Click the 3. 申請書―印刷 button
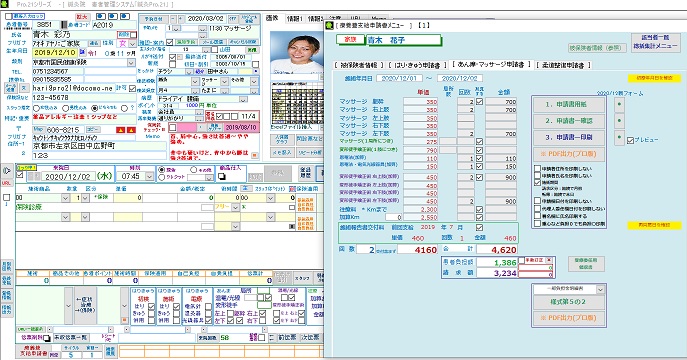The image size is (687, 360). click(x=569, y=138)
